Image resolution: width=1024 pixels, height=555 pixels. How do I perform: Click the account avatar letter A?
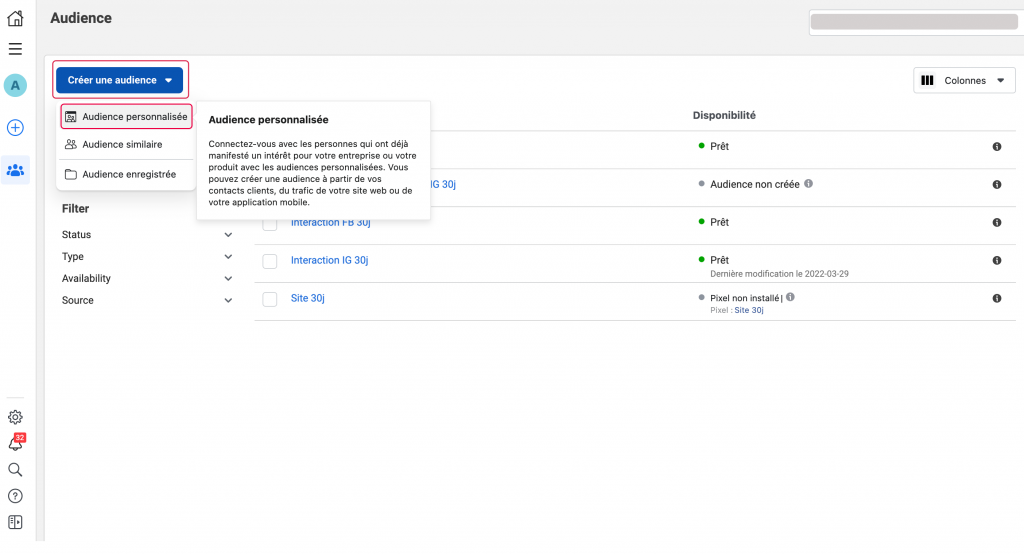tap(15, 86)
